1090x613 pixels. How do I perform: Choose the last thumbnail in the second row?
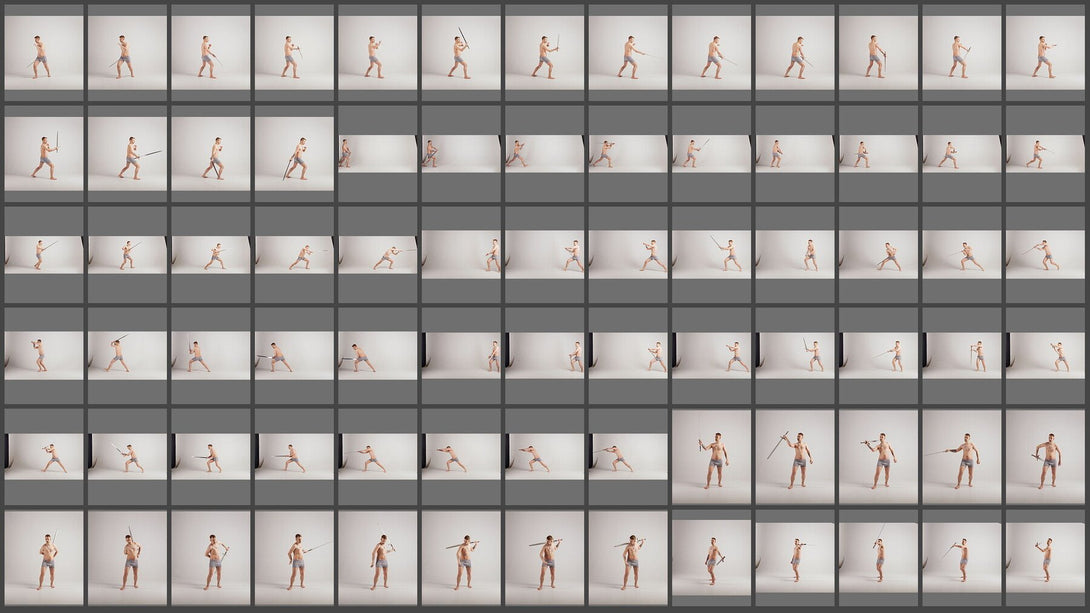click(1045, 154)
